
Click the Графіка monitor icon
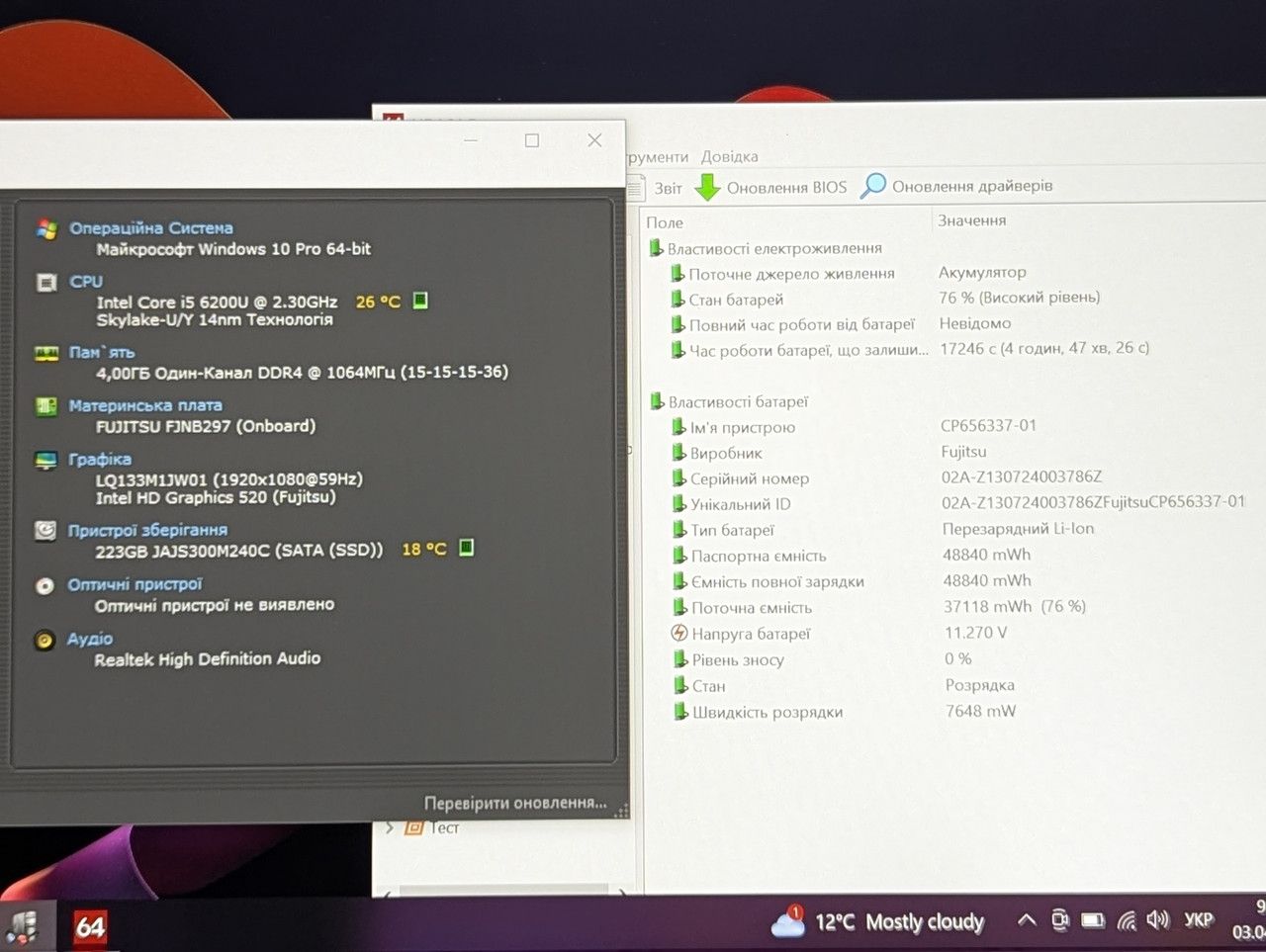point(45,461)
